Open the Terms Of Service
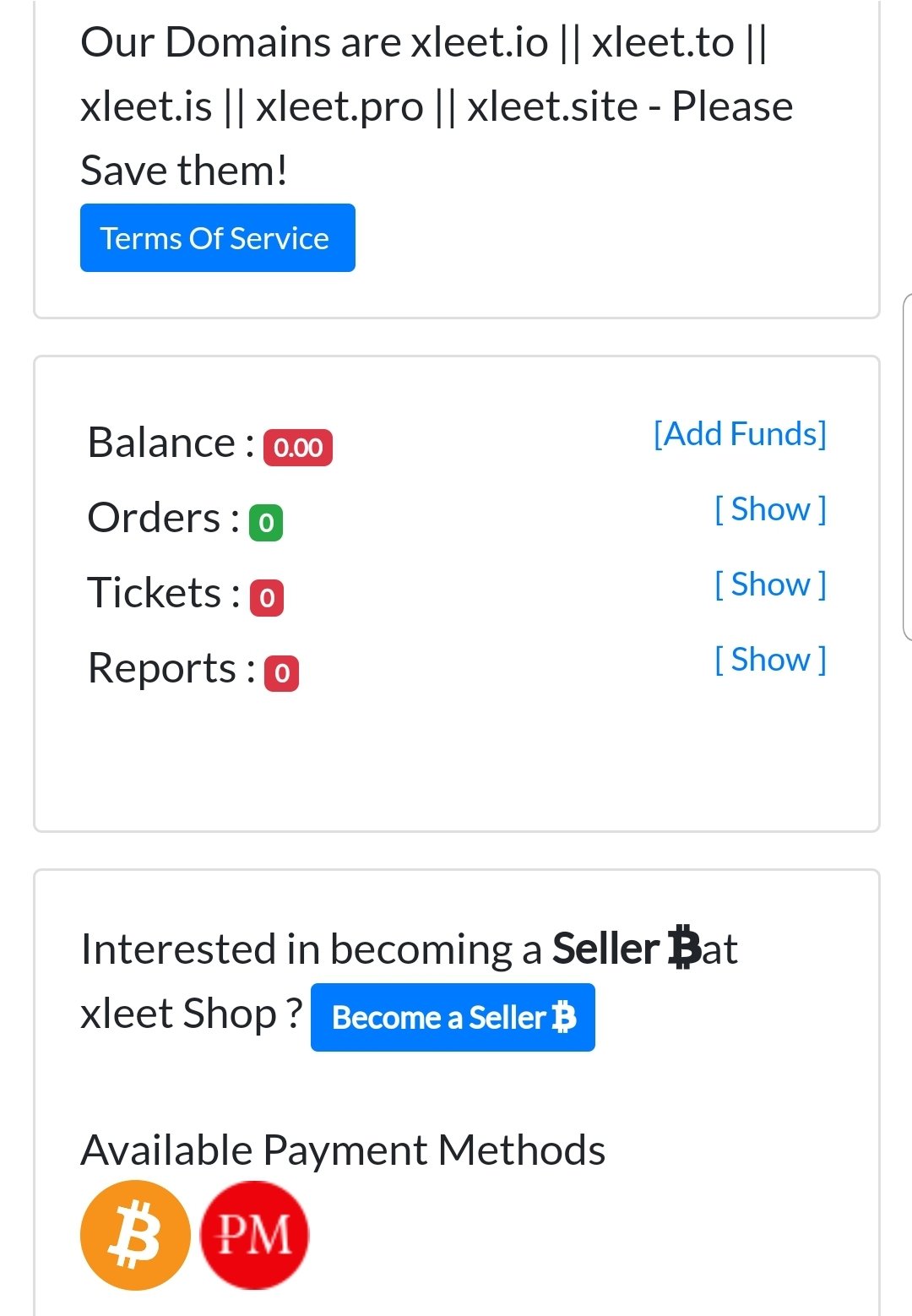Image resolution: width=912 pixels, height=1316 pixels. tap(217, 237)
